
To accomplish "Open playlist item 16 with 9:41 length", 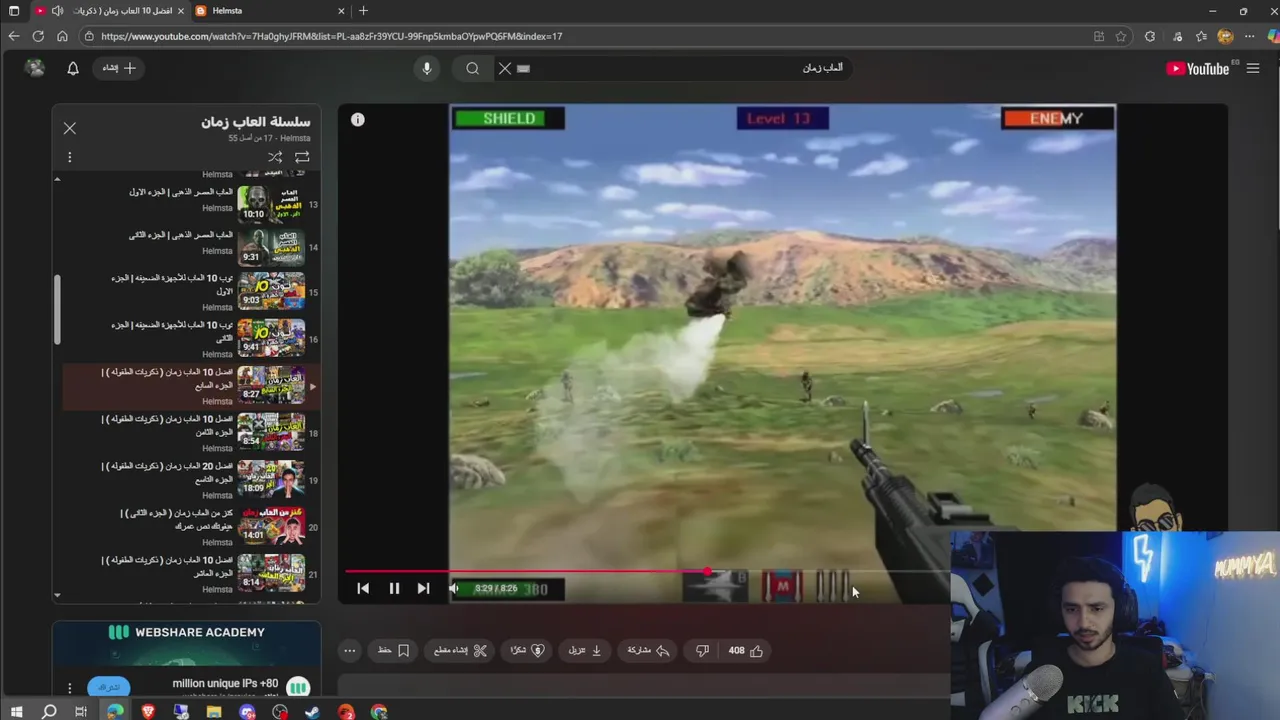I will [190, 339].
